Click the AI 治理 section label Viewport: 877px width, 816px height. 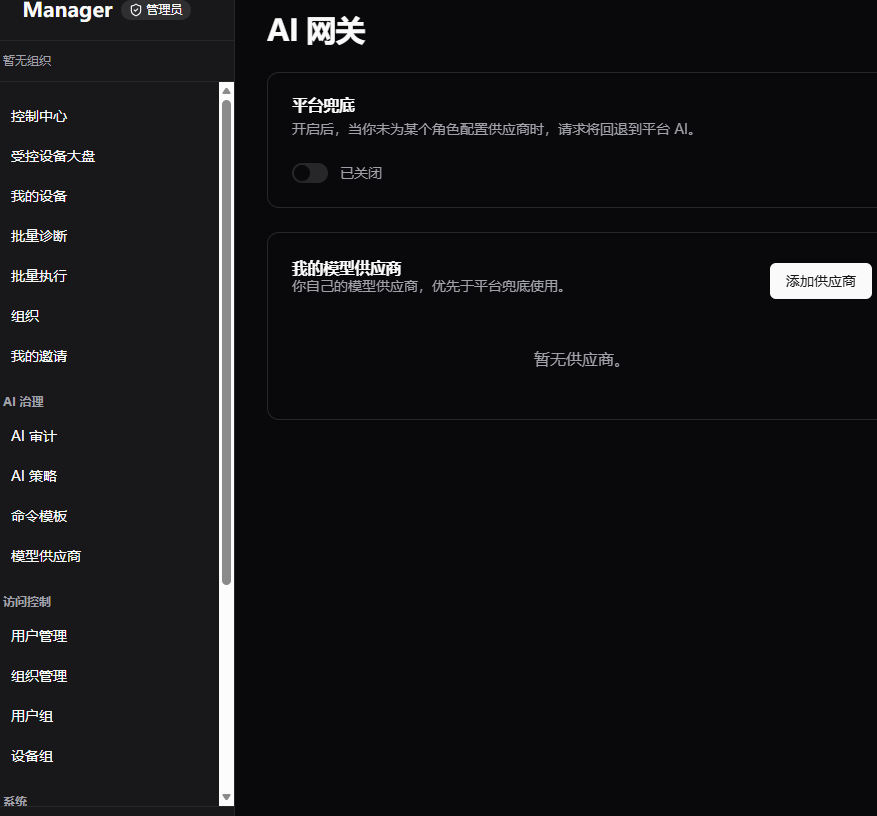point(23,402)
